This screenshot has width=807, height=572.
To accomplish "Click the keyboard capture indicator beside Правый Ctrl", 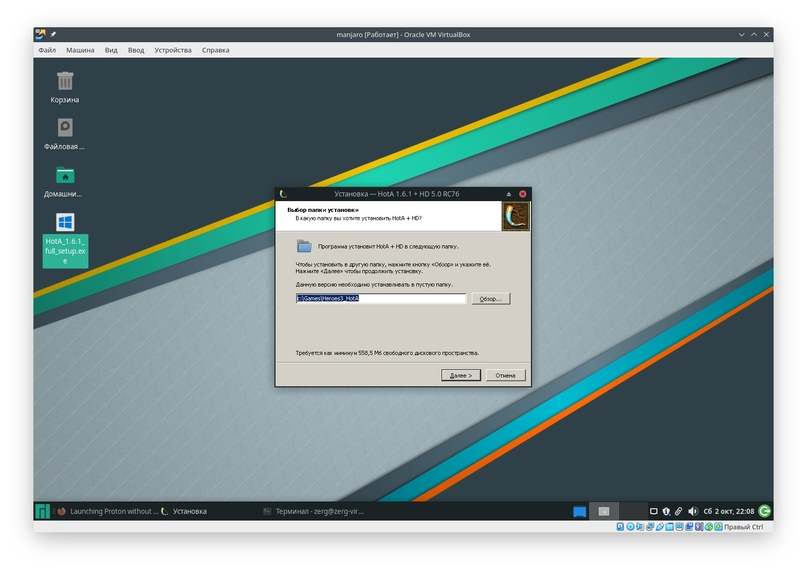I will pyautogui.click(x=718, y=527).
